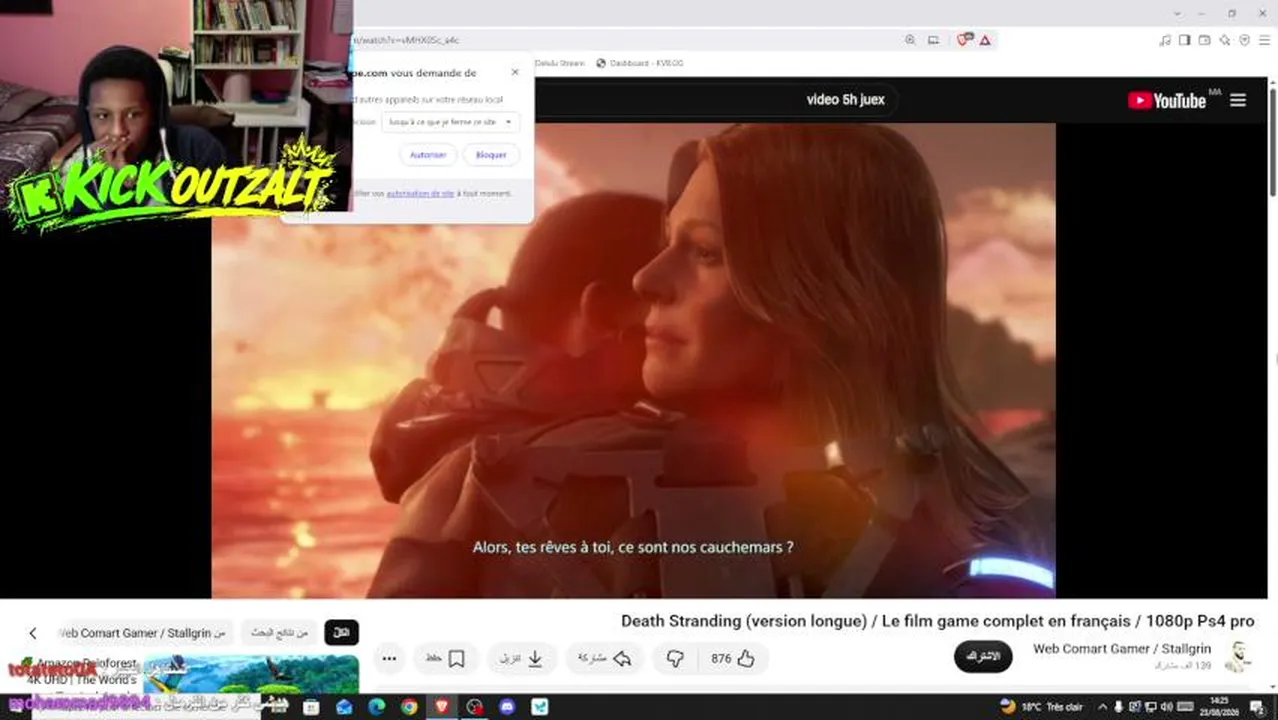Open the Amazon Rainforest 4K video thumbnail

tap(251, 674)
